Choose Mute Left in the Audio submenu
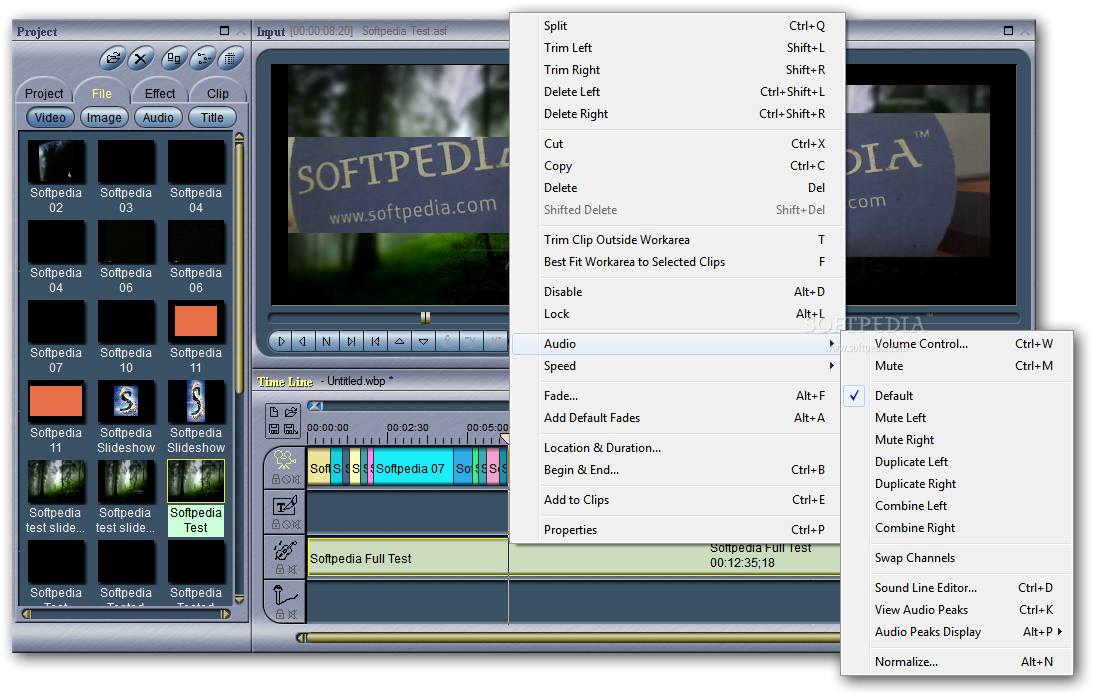The image size is (1094, 696). (x=957, y=418)
